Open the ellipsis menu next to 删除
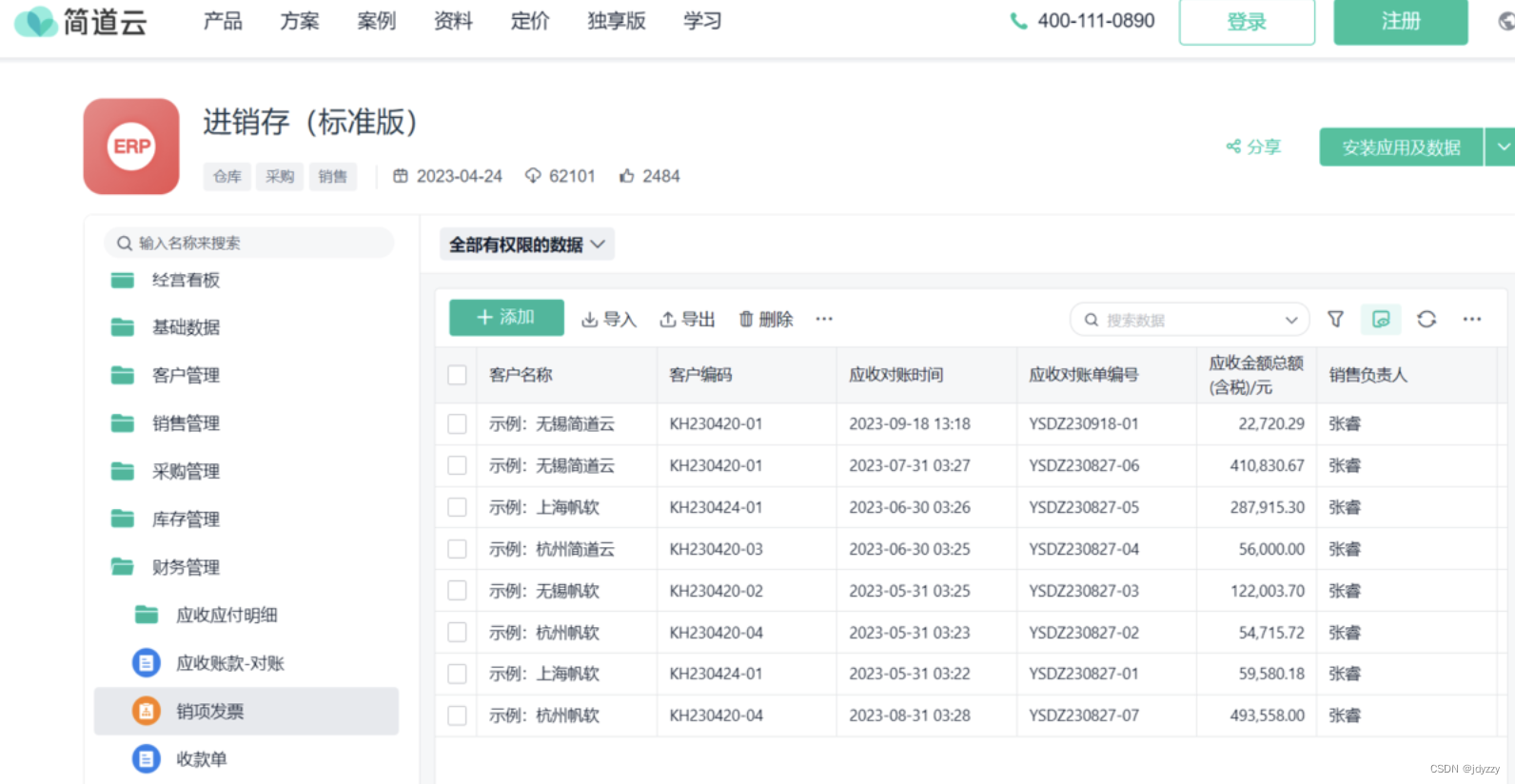 pyautogui.click(x=824, y=319)
